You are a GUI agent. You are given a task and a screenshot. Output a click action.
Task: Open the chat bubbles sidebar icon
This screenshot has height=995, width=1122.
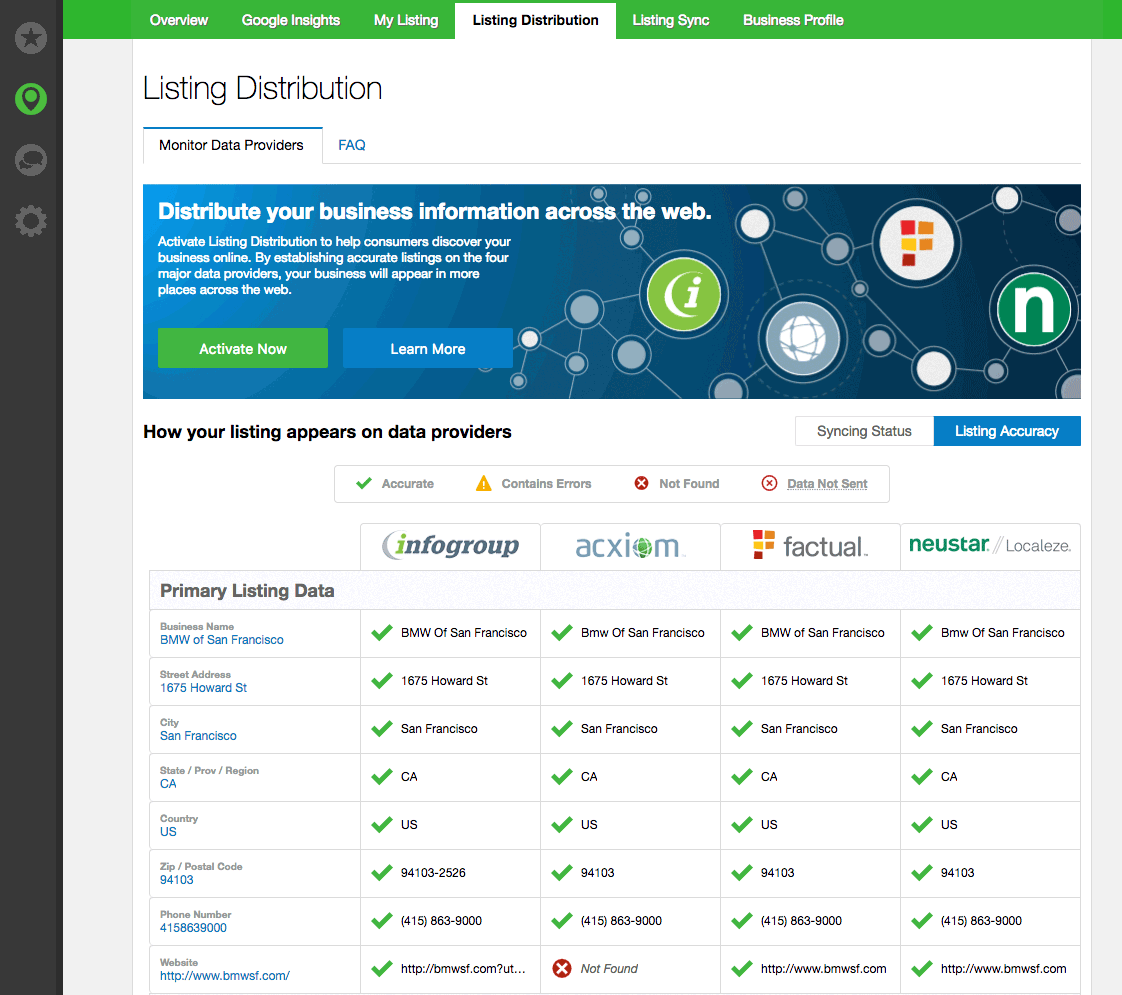coord(31,160)
